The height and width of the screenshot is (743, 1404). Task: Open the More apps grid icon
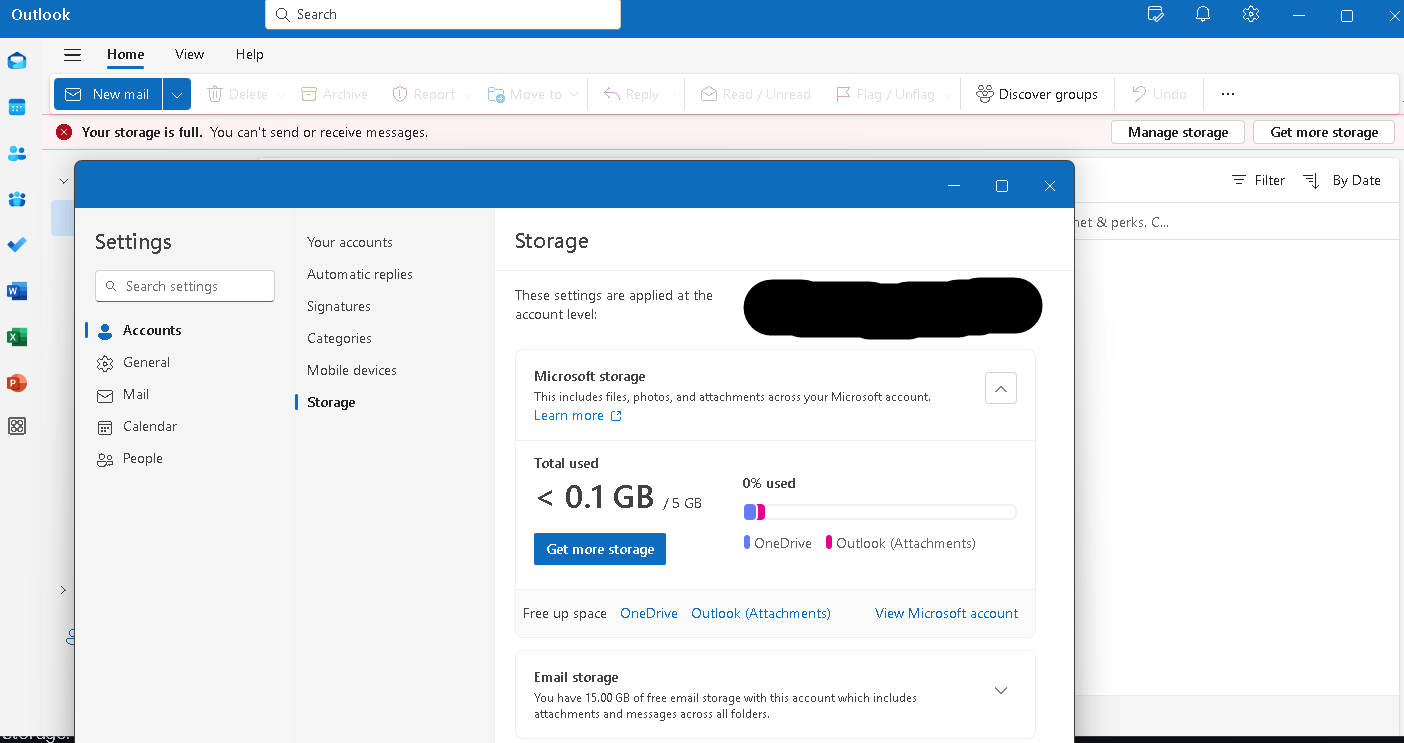click(17, 426)
